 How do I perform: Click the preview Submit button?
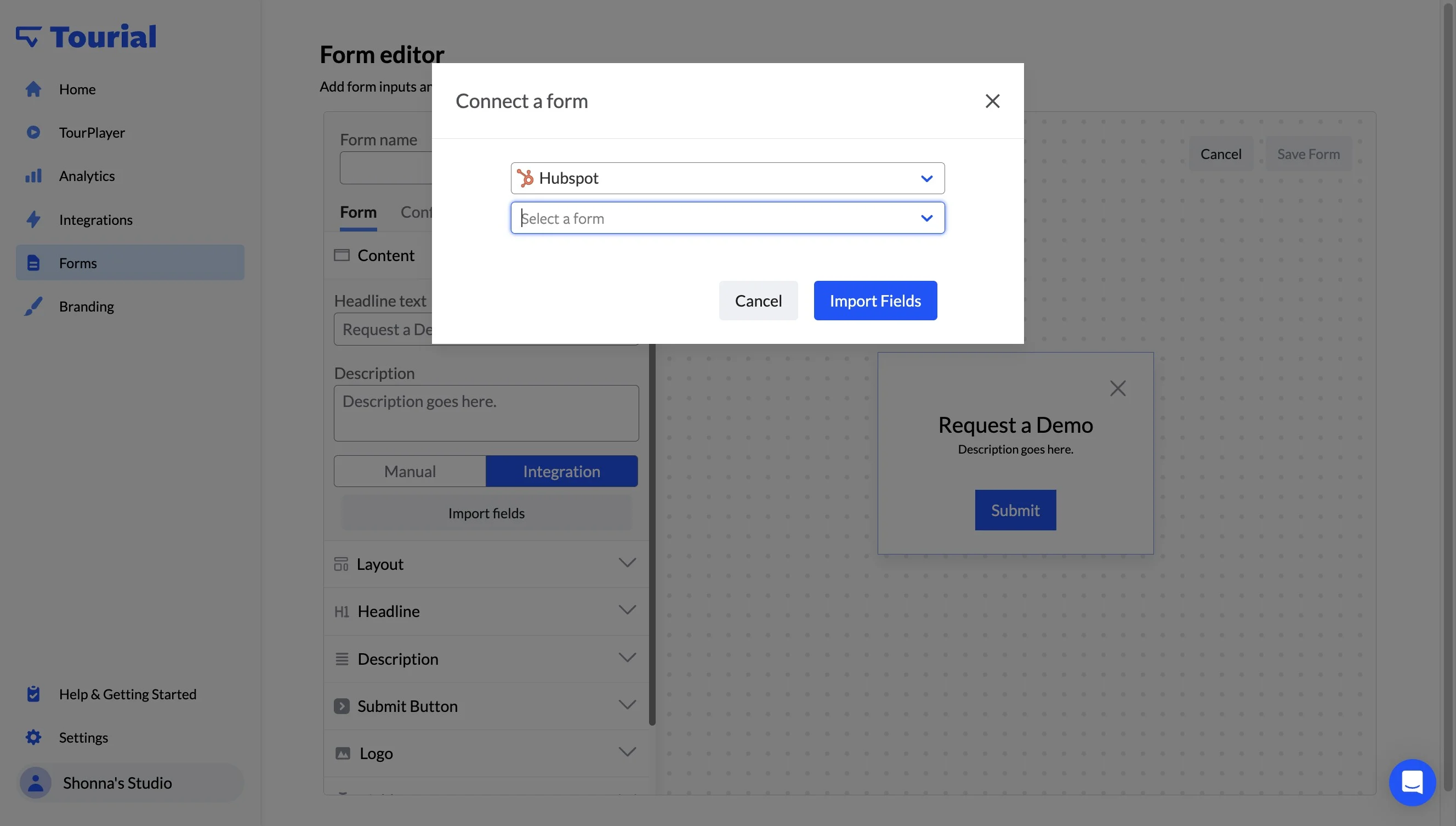(x=1015, y=510)
